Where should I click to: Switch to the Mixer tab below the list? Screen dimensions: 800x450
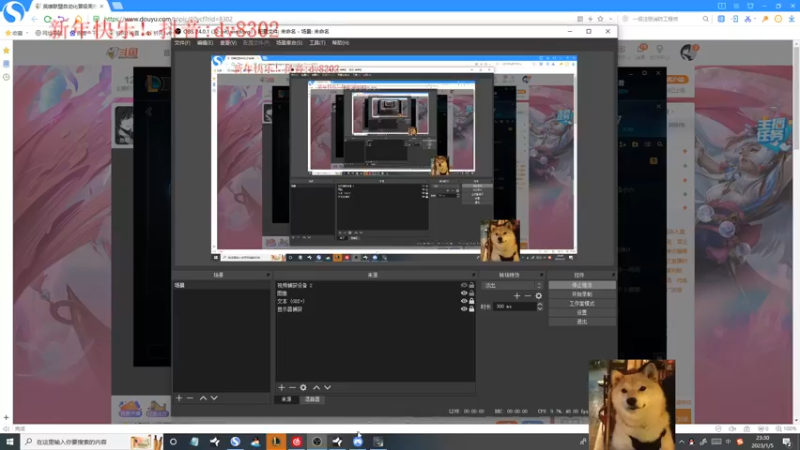click(x=312, y=399)
